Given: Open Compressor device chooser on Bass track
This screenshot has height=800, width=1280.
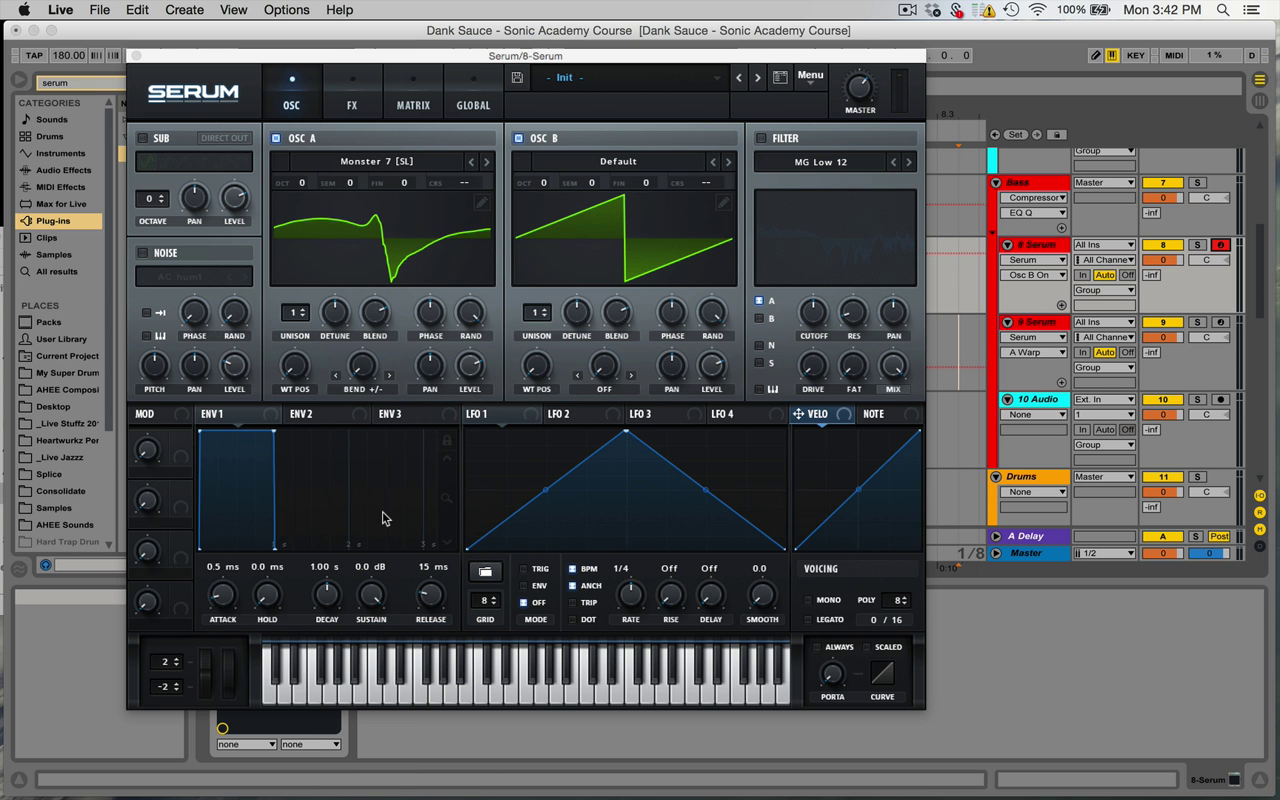Looking at the screenshot, I should pyautogui.click(x=1034, y=198).
